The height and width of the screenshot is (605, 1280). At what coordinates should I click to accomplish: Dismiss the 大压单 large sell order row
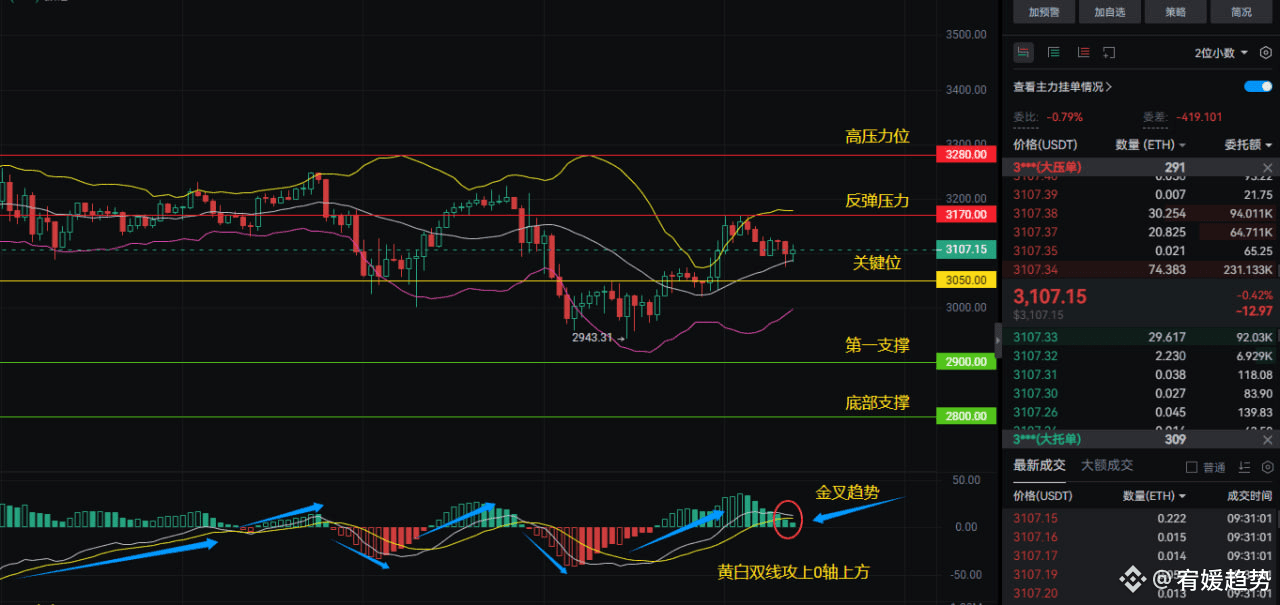(x=1268, y=168)
